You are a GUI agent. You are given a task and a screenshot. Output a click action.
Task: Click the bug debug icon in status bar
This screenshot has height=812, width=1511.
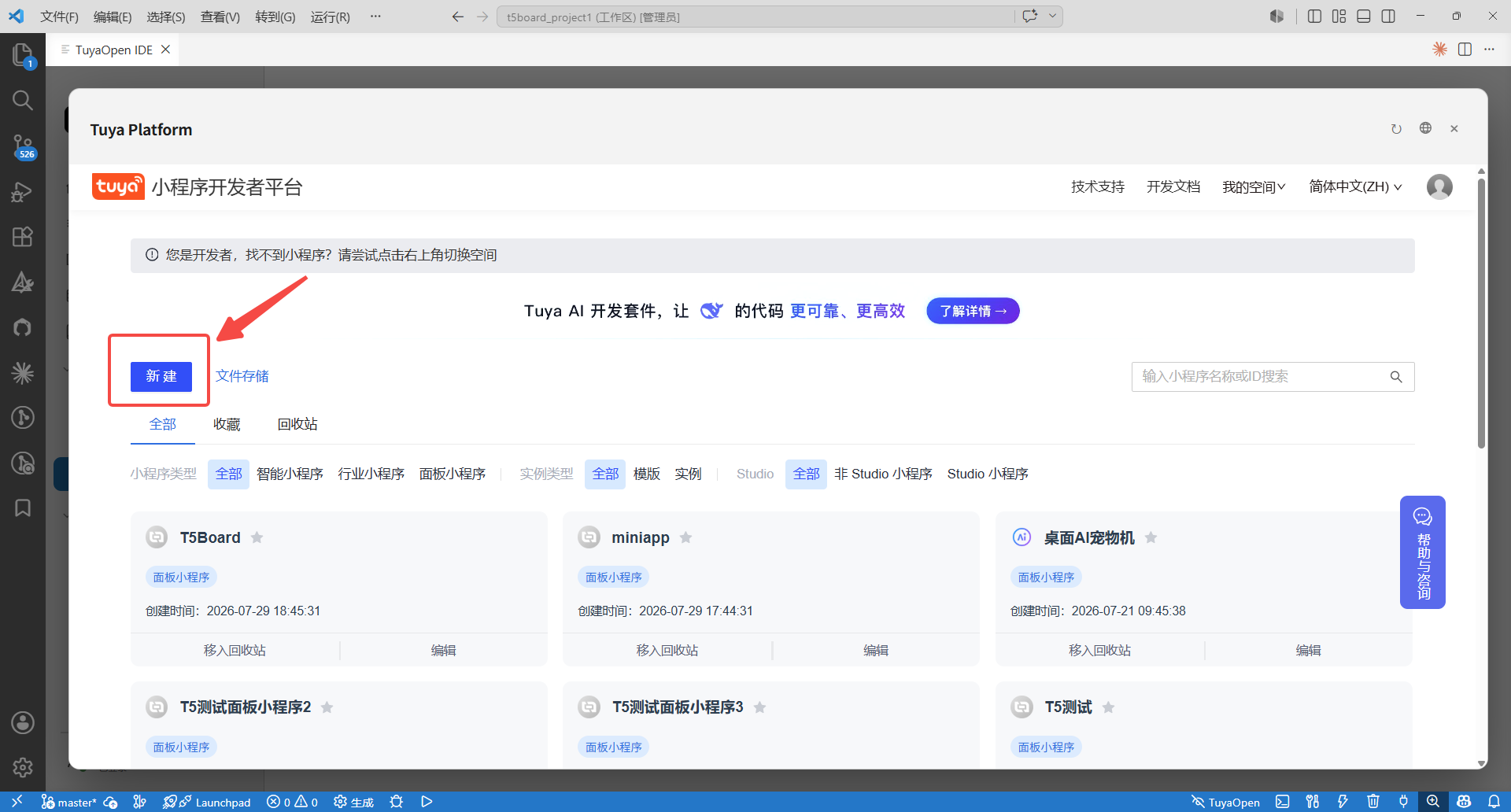[x=397, y=802]
